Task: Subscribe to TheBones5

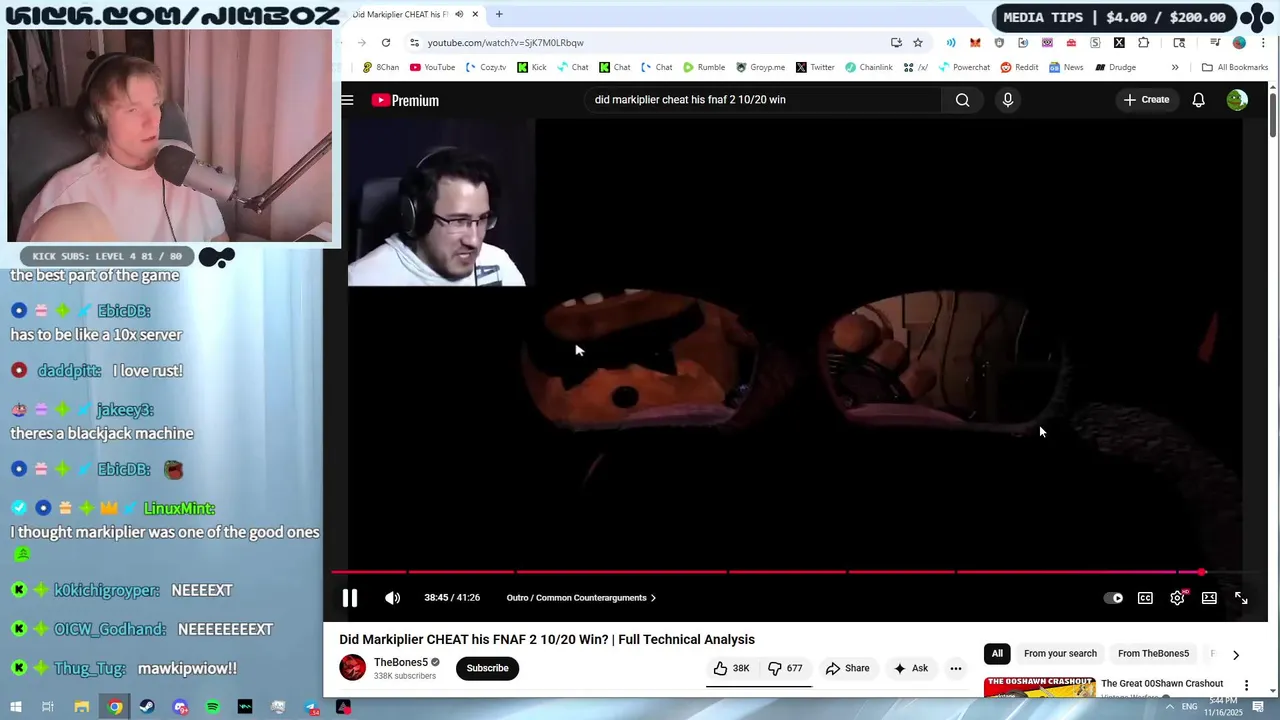Action: click(x=487, y=668)
